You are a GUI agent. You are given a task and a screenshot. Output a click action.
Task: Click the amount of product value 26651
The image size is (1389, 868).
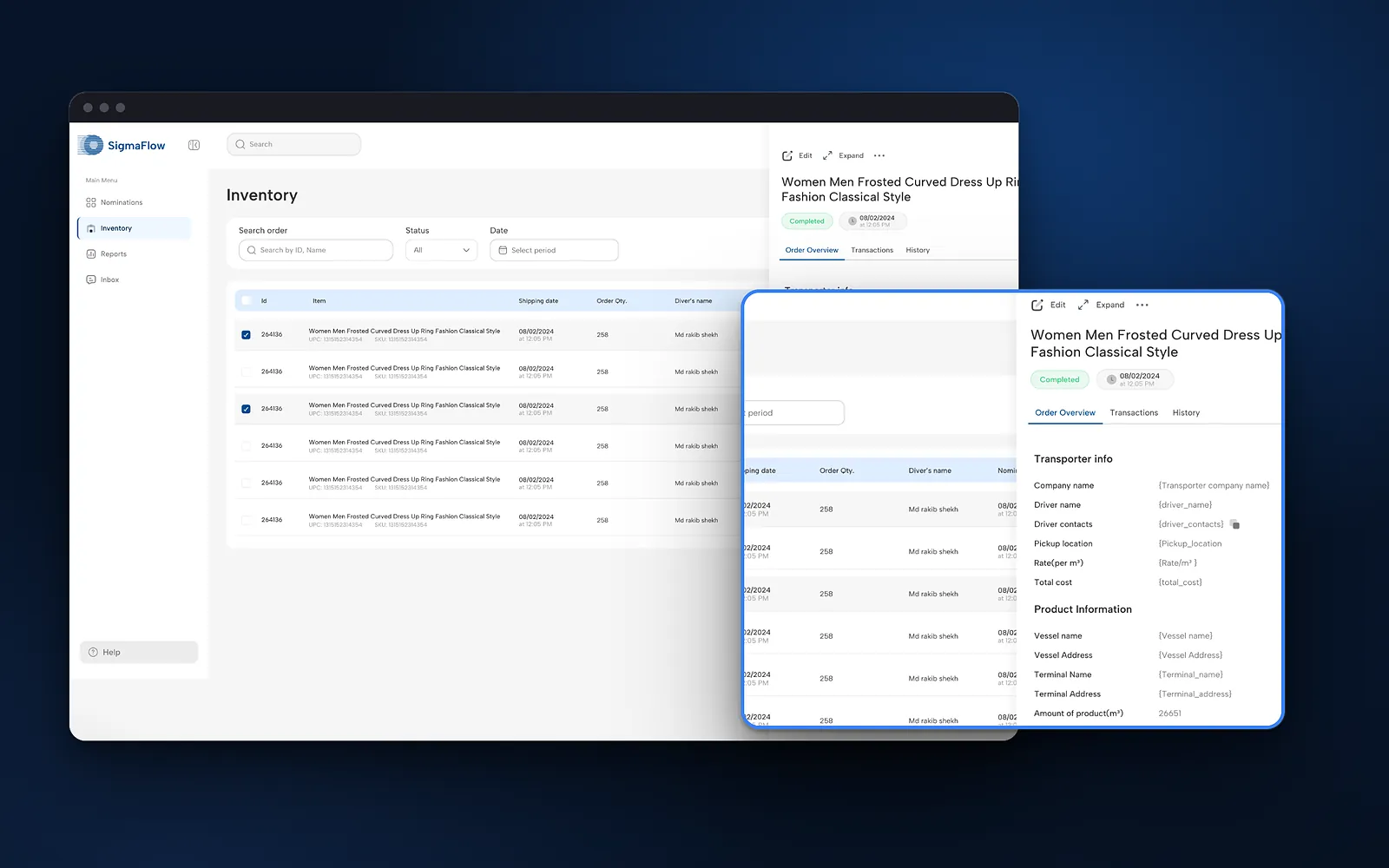(x=1169, y=713)
